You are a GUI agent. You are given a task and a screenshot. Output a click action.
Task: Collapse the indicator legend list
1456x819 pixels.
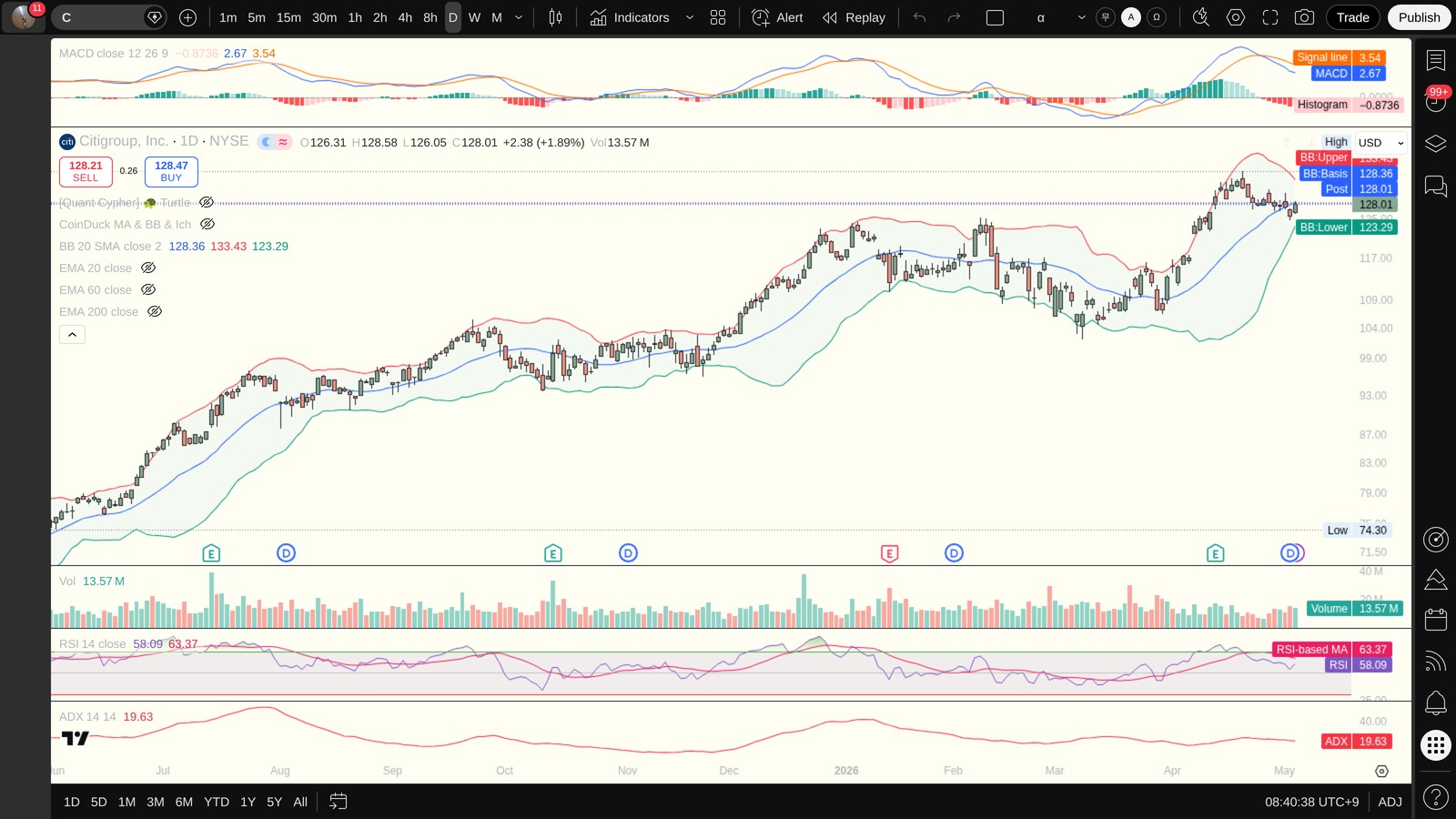point(73,335)
